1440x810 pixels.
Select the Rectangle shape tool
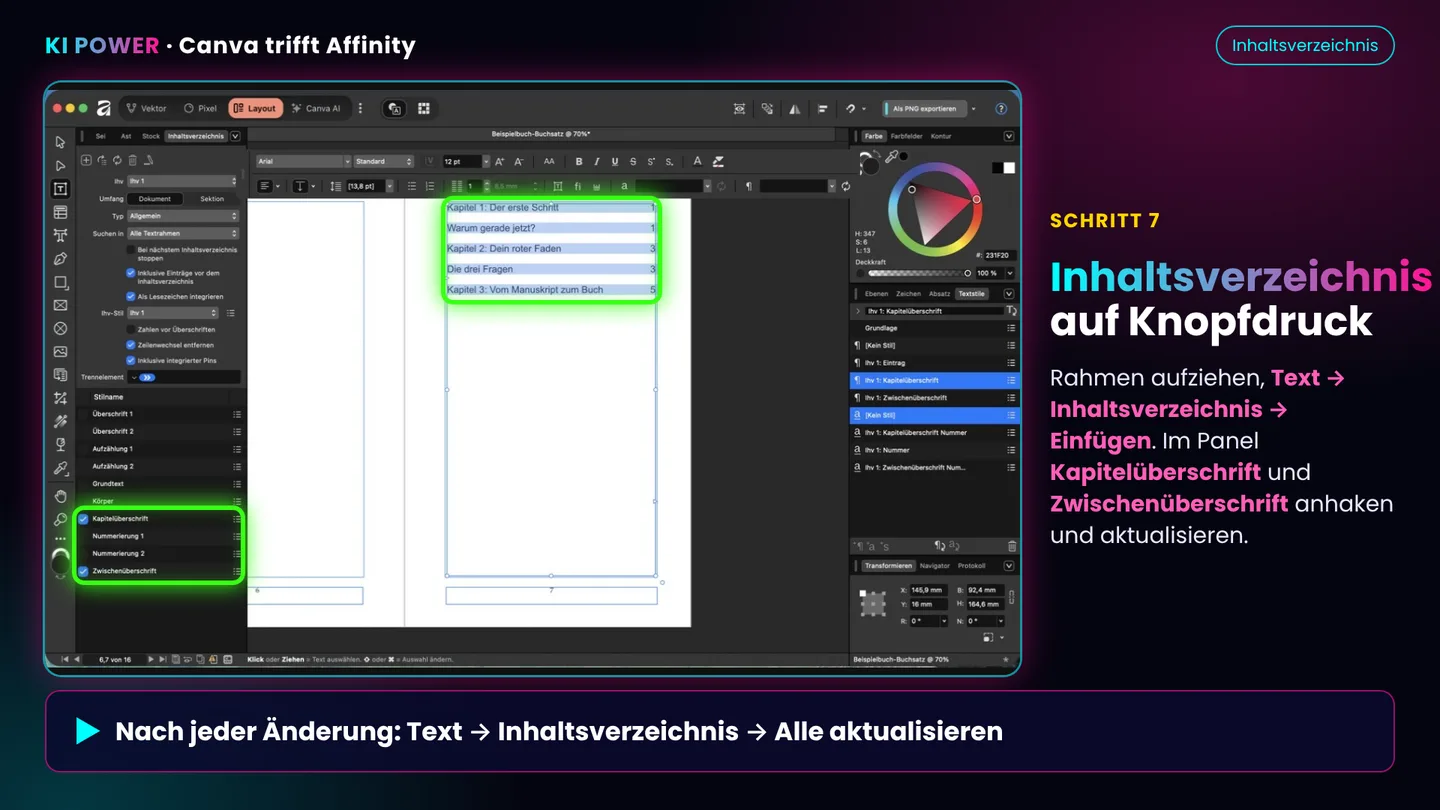point(60,282)
